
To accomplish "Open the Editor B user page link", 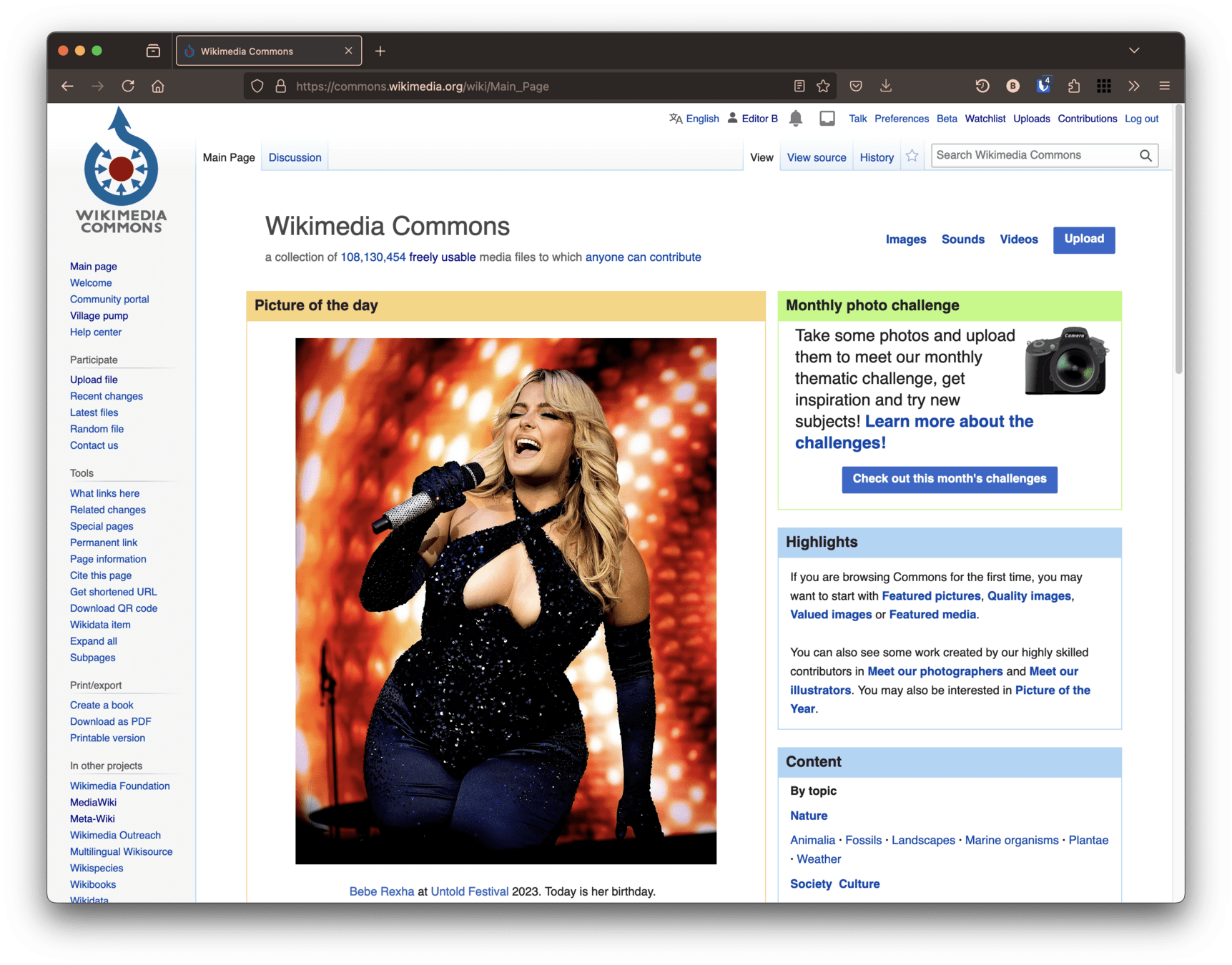I will 759,119.
